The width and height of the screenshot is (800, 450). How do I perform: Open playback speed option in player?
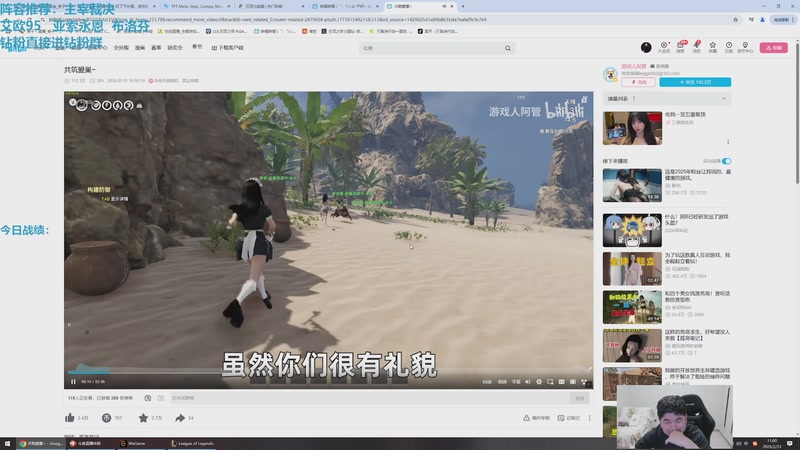click(502, 382)
